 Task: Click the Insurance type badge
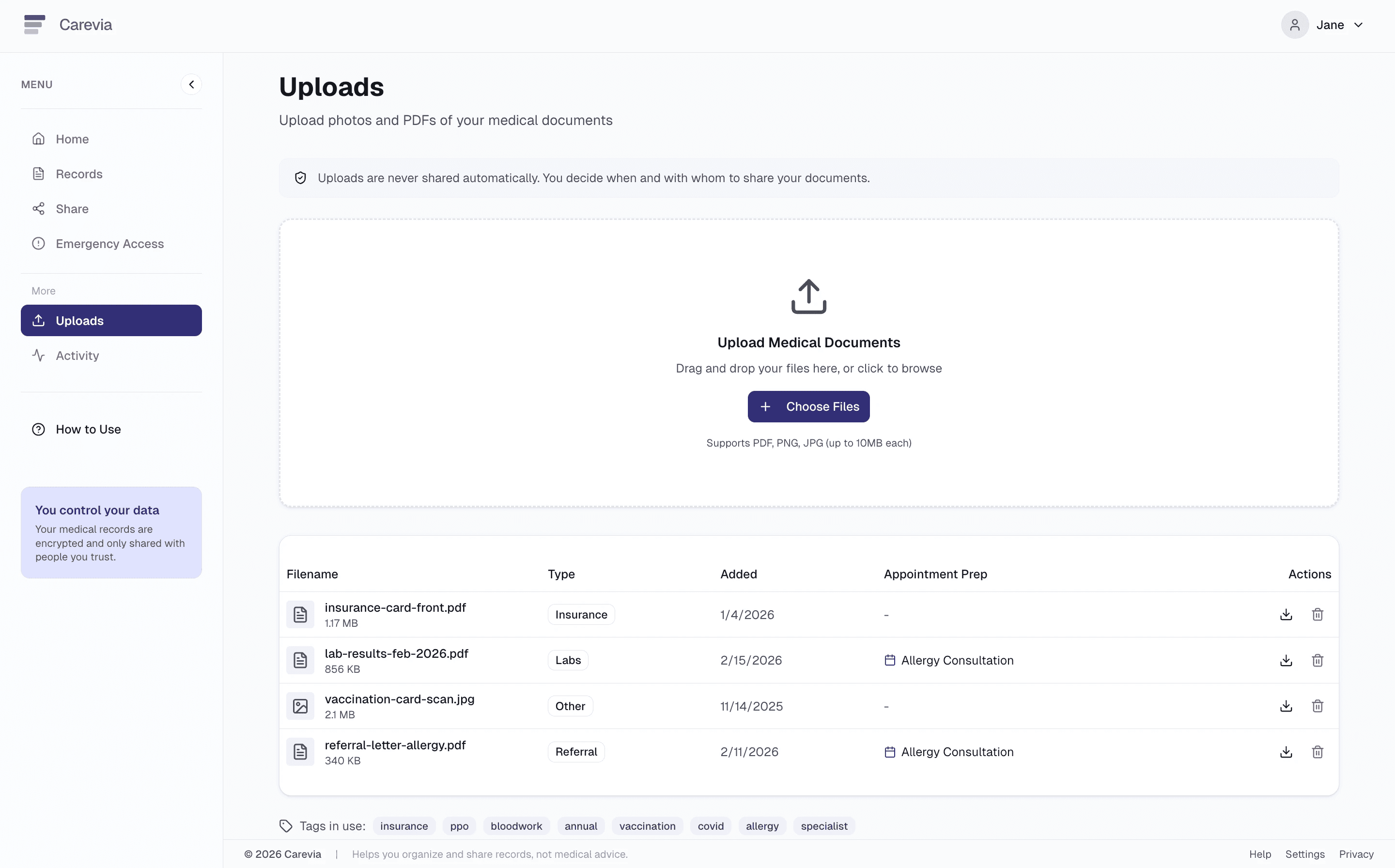click(x=581, y=614)
